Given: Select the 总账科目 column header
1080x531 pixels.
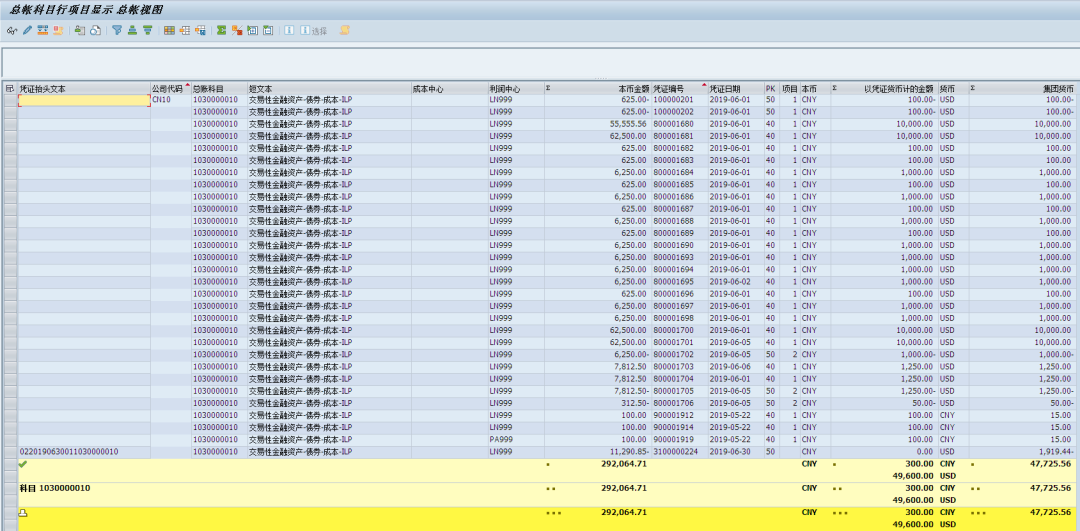Looking at the screenshot, I should [219, 89].
